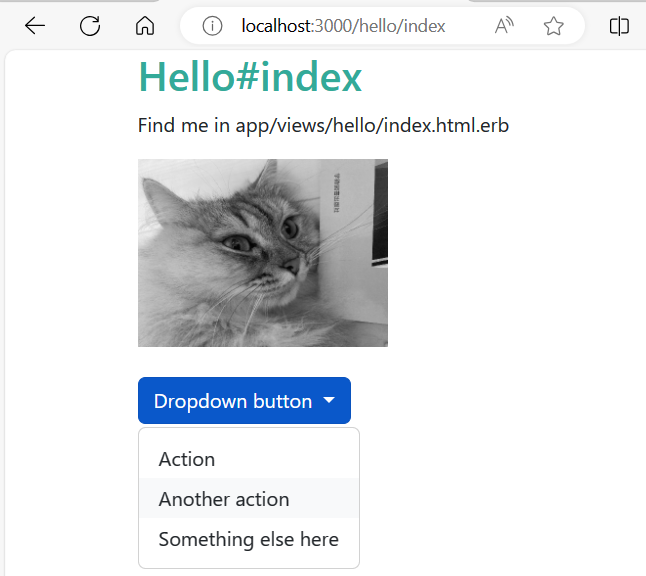Pick Something else here option

pos(249,539)
